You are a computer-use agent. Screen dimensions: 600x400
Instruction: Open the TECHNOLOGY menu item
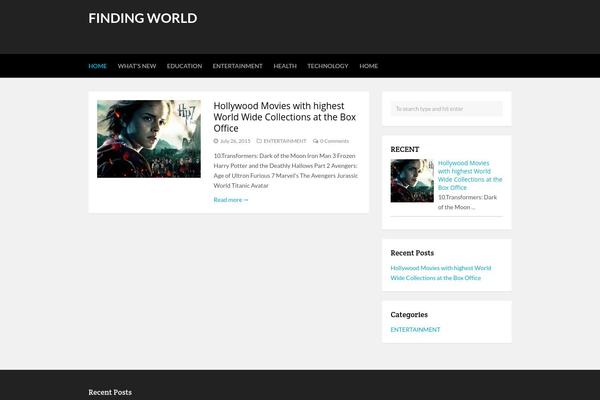[328, 66]
